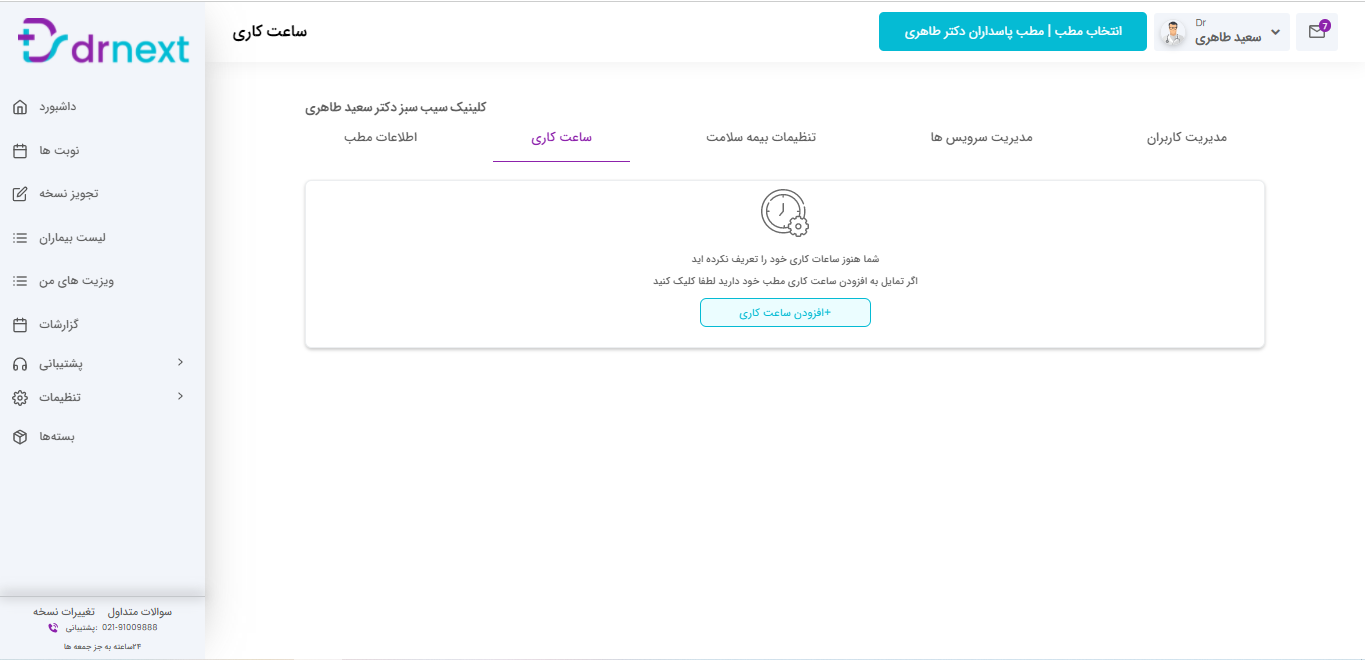
Task: Click the ساعت کاری page heading
Action: pos(270,32)
